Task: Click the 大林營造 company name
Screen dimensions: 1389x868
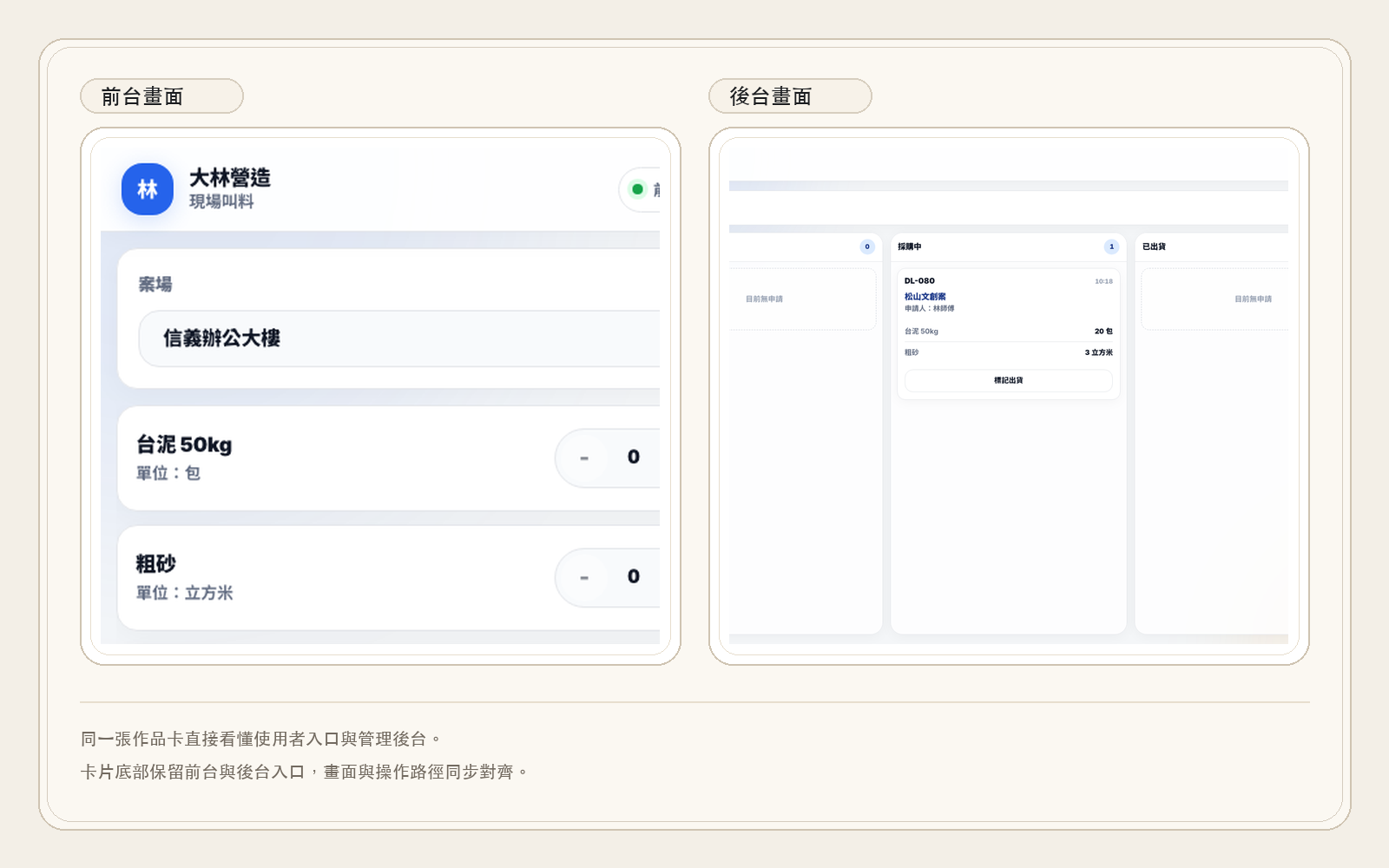Action: 230,178
